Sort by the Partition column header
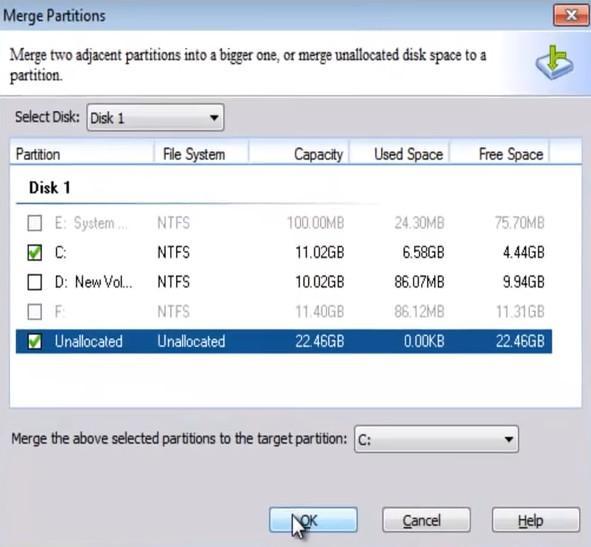The image size is (591, 547). 82,154
